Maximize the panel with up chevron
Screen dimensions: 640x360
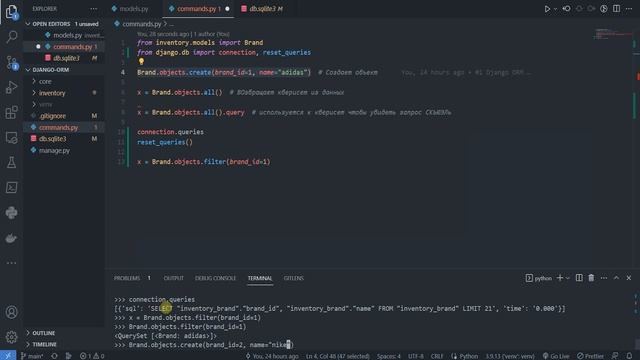tap(616, 278)
